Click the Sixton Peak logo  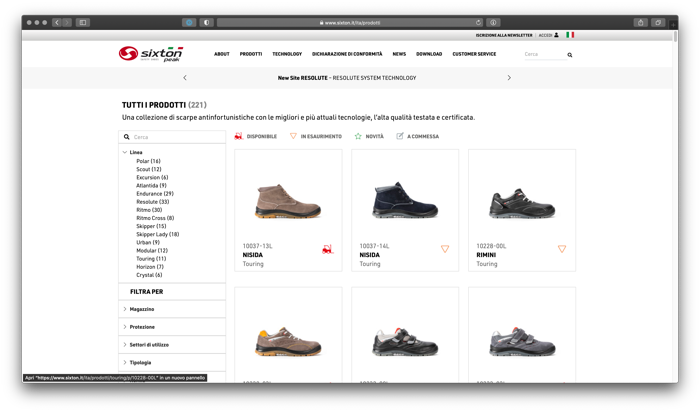click(150, 54)
